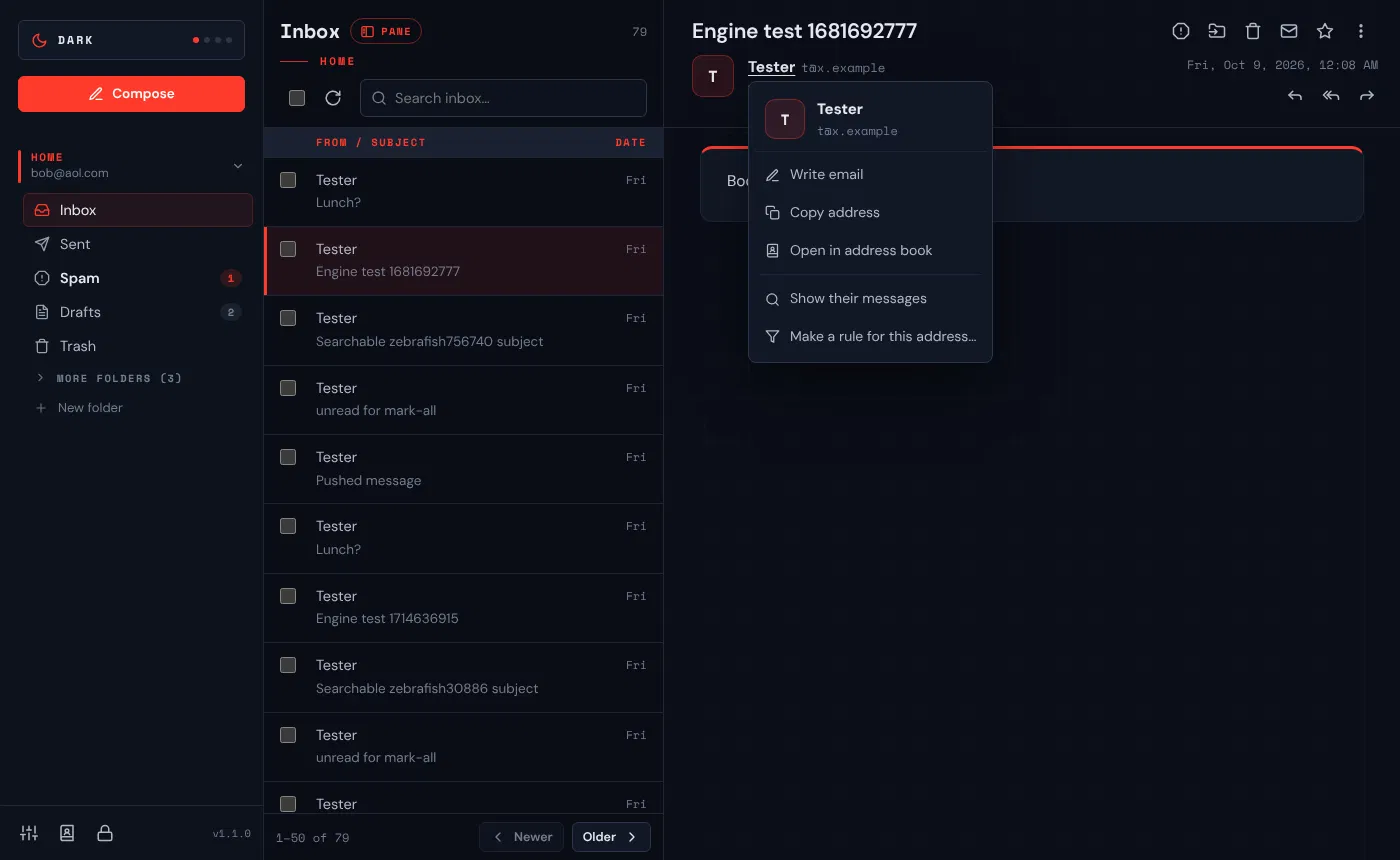
Task: Select Copy address in contact menu
Action: [x=870, y=212]
